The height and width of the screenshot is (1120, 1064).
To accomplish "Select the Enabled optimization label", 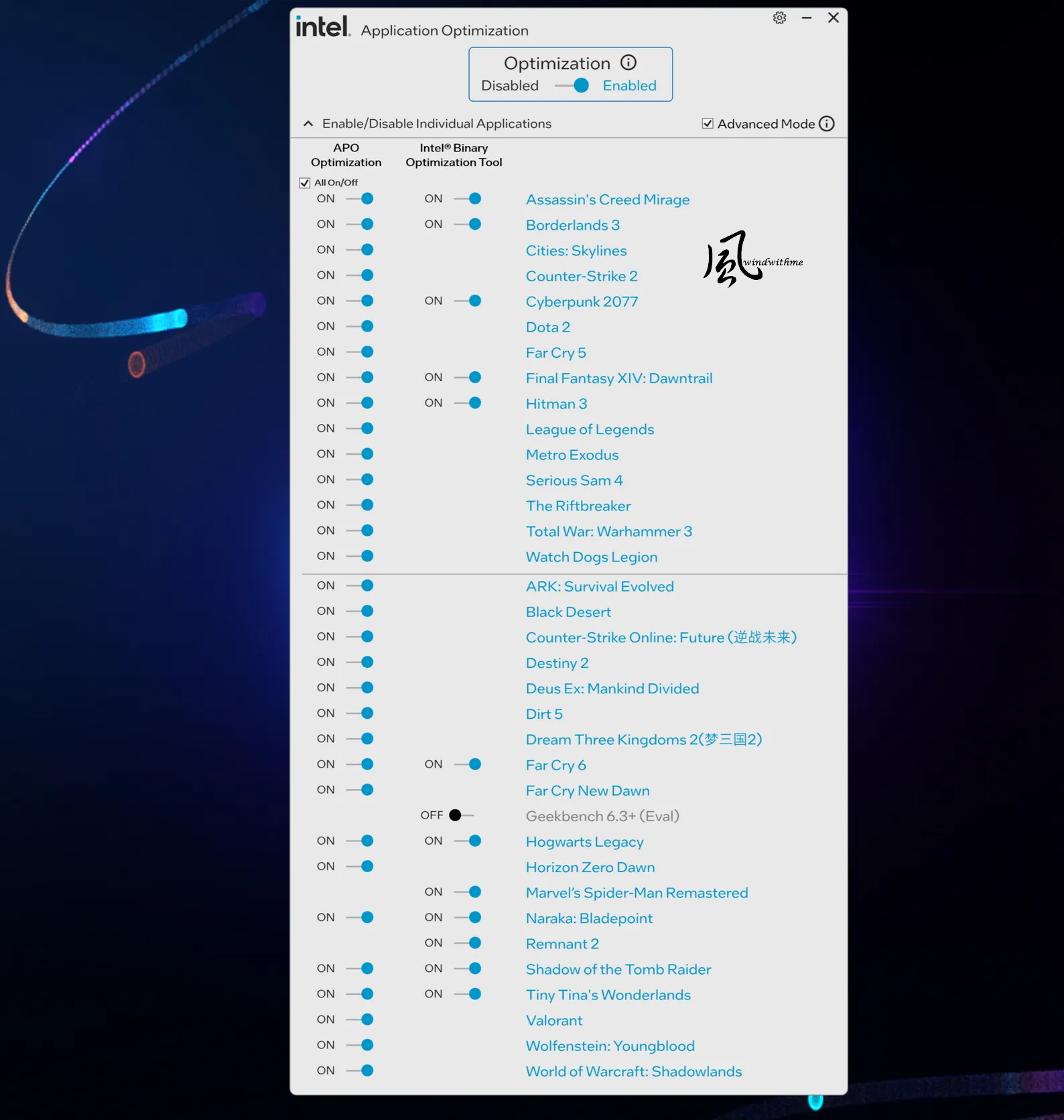I will (630, 86).
